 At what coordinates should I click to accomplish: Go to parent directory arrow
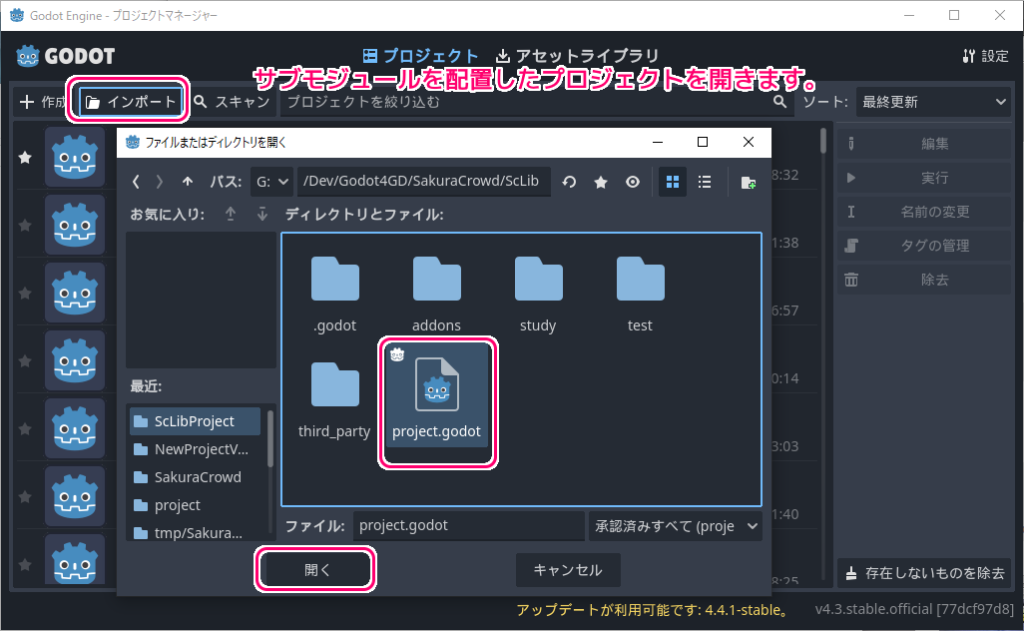187,182
